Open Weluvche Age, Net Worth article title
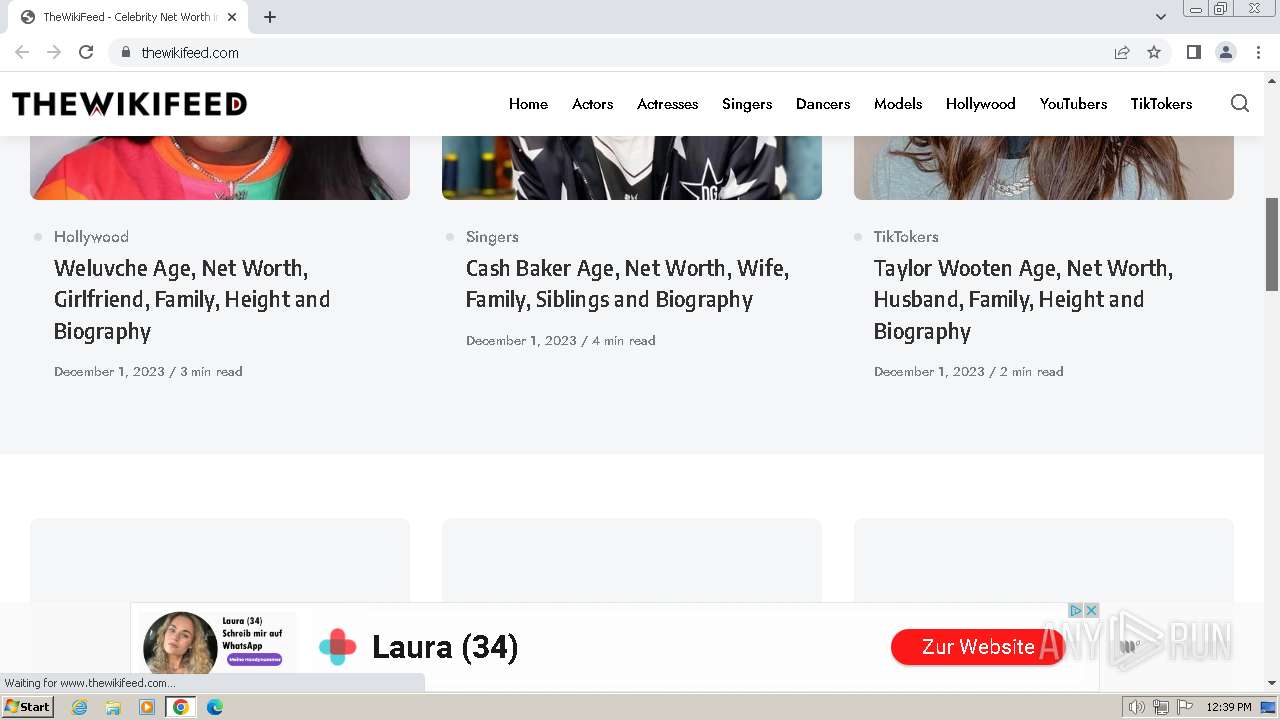The width and height of the screenshot is (1280, 720). (x=192, y=299)
